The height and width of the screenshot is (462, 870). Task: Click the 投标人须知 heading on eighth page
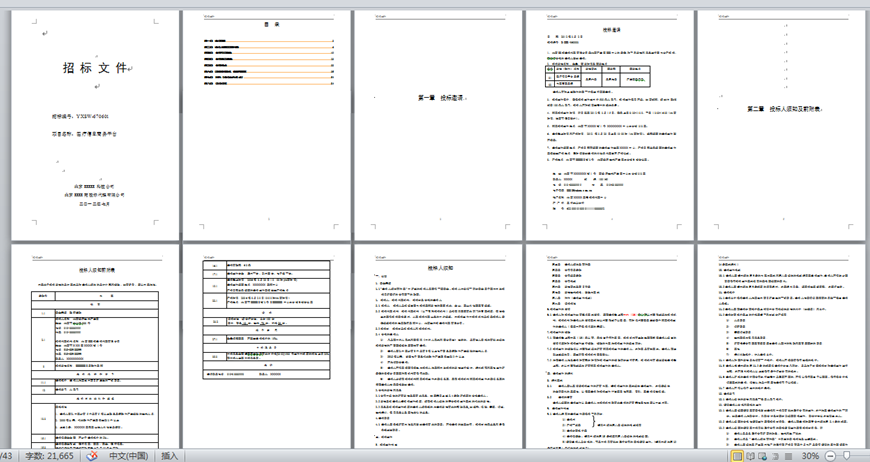coord(441,268)
